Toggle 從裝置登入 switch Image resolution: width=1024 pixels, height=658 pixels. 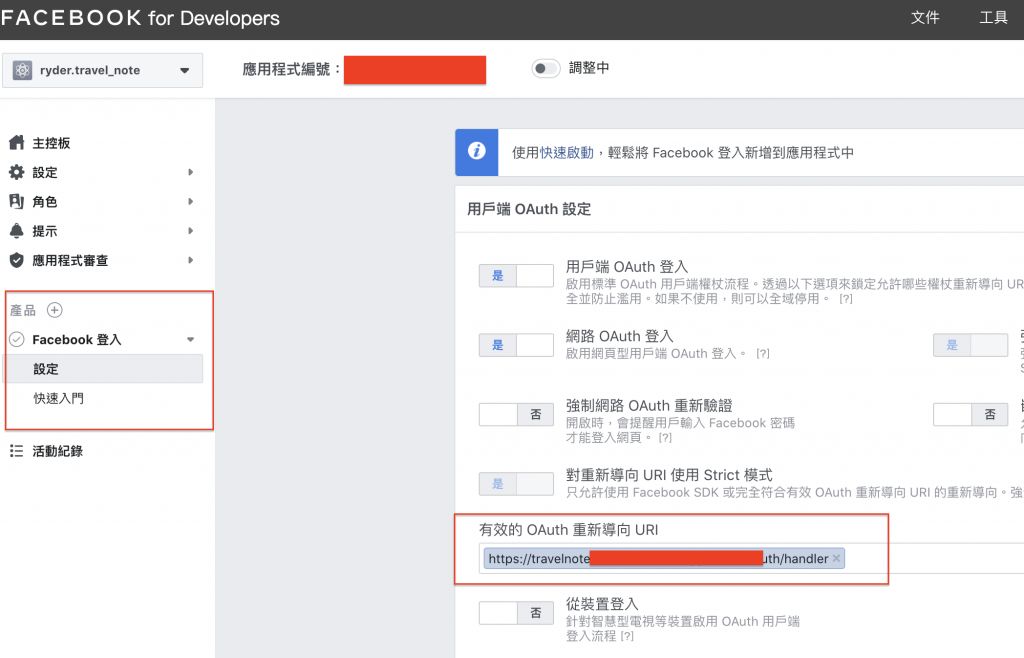[x=517, y=613]
